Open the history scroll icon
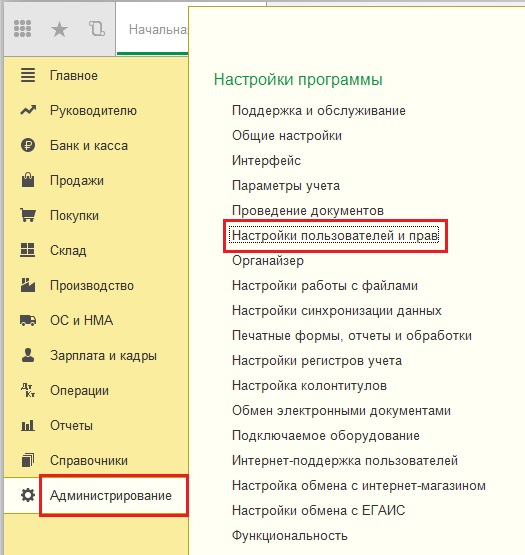Image resolution: width=525 pixels, height=555 pixels. (x=97, y=29)
